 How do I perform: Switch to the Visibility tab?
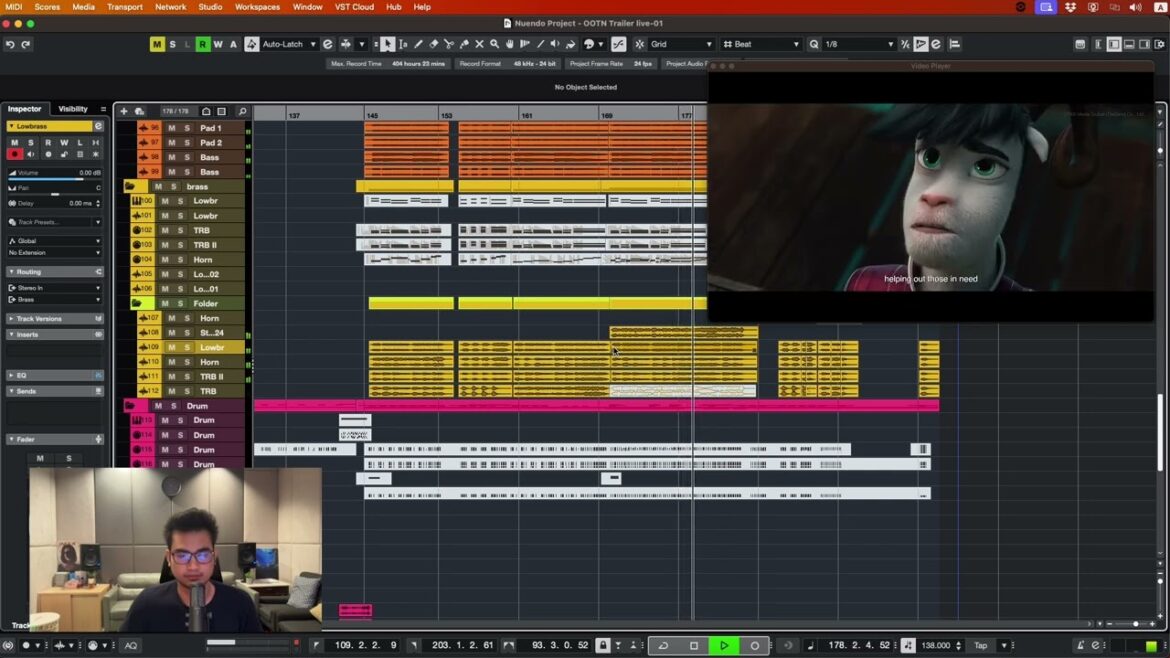point(73,109)
